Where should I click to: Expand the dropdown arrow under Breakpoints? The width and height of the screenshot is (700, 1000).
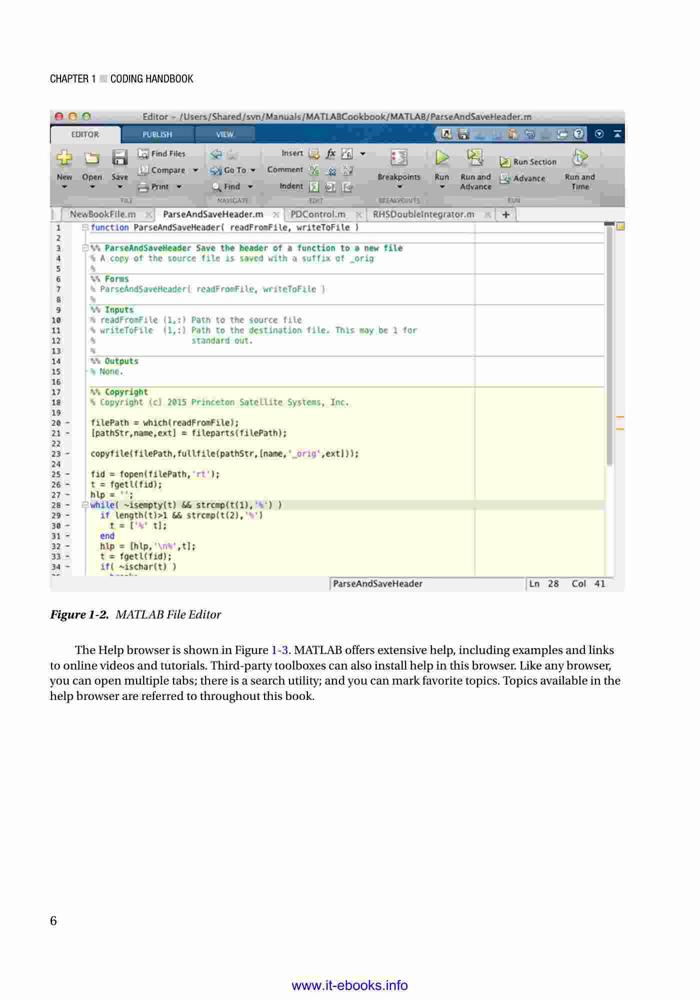pyautogui.click(x=399, y=187)
